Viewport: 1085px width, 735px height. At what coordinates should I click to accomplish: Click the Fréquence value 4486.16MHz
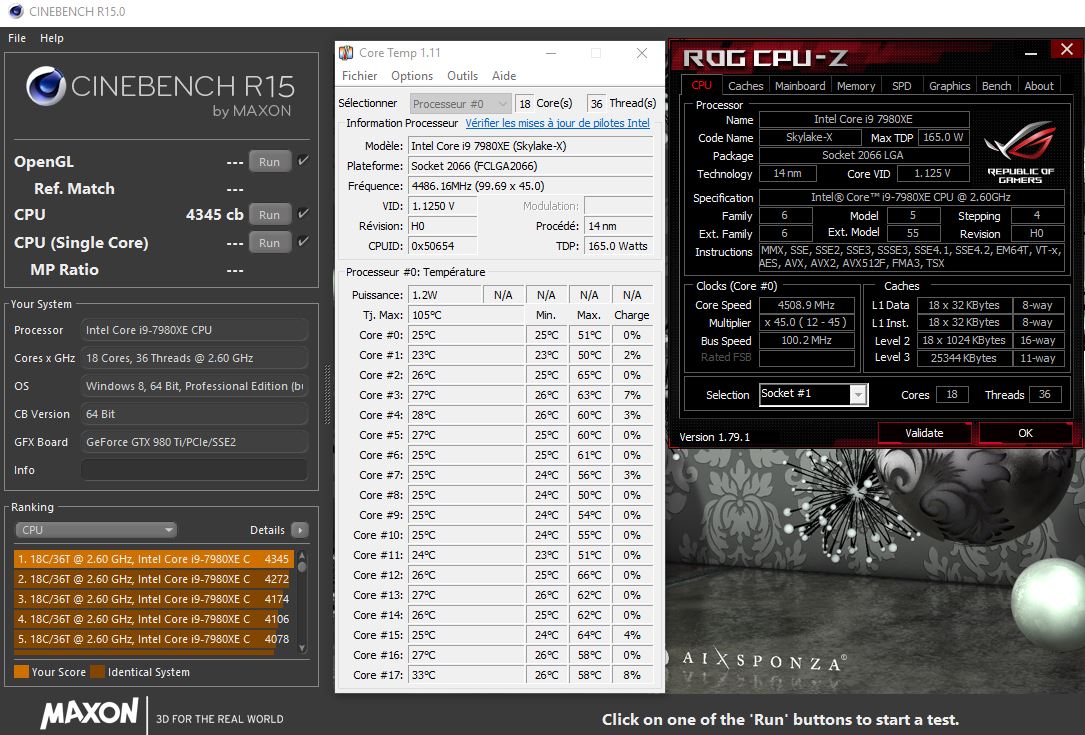[530, 186]
